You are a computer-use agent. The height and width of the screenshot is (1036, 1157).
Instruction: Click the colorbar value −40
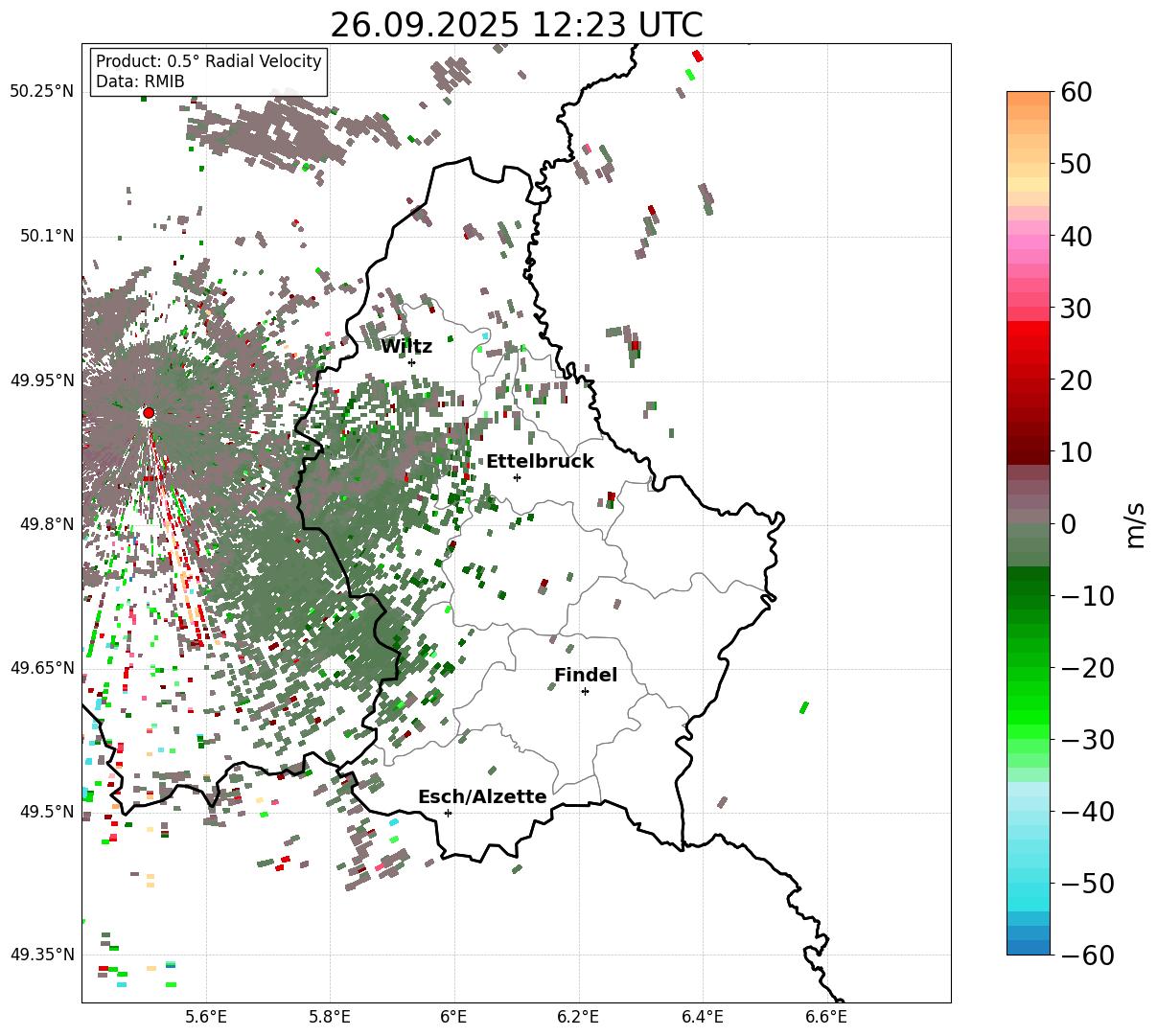click(x=1087, y=812)
